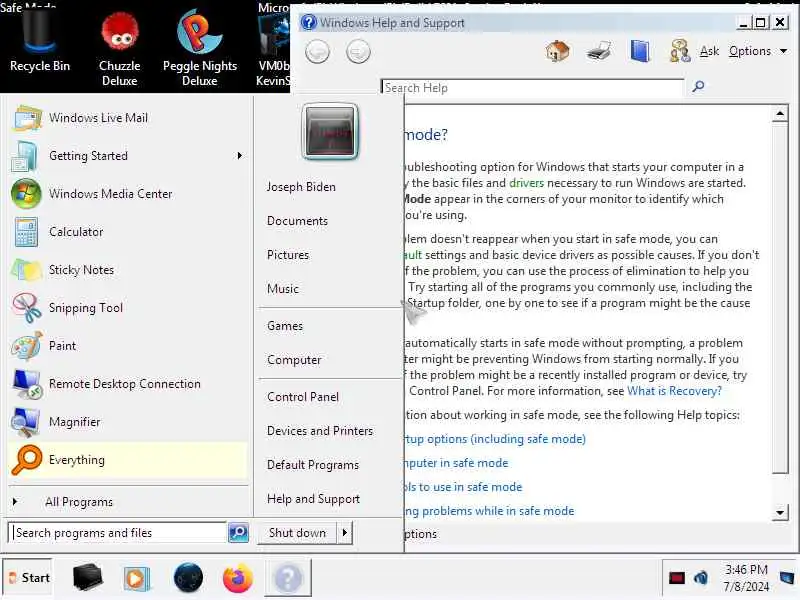
Task: Open Sticky Notes
Action: 128,270
